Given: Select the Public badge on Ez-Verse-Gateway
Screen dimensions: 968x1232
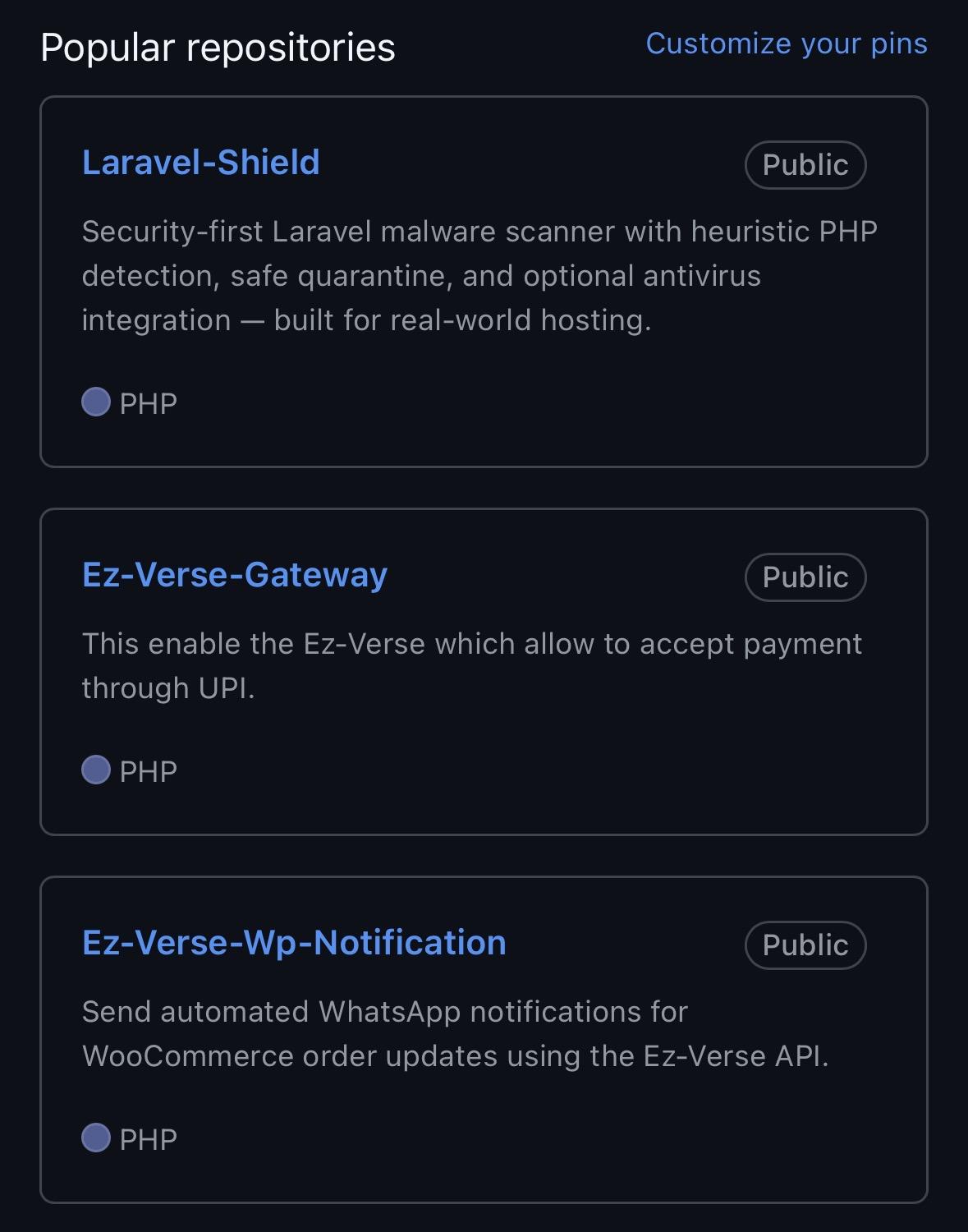Looking at the screenshot, I should pyautogui.click(x=805, y=577).
